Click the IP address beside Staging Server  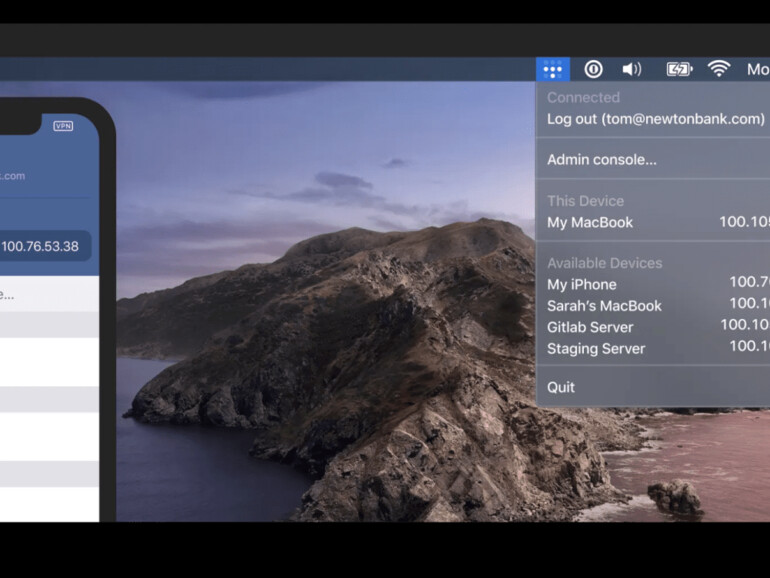pyautogui.click(x=749, y=347)
